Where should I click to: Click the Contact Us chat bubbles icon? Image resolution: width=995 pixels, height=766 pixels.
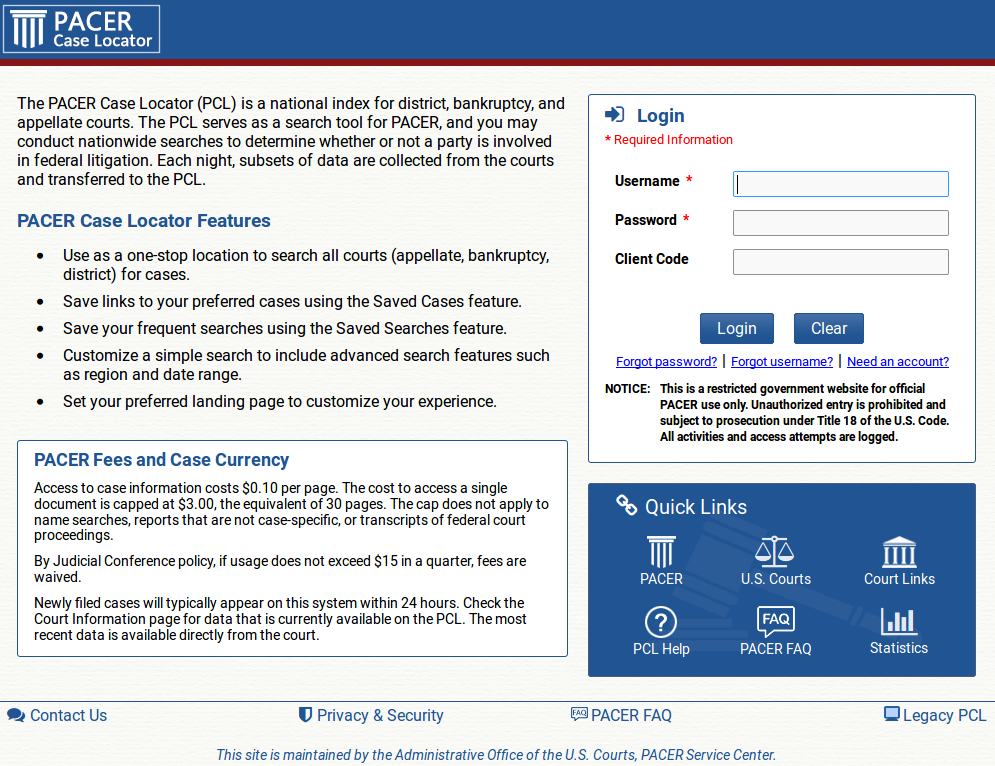point(16,715)
